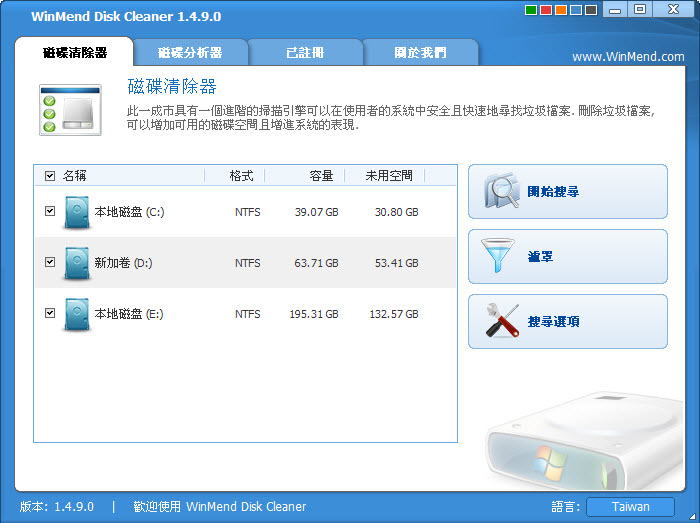Click the drive icon for 本地磁盤 (E:)
Image resolution: width=700 pixels, height=523 pixels.
[76, 315]
